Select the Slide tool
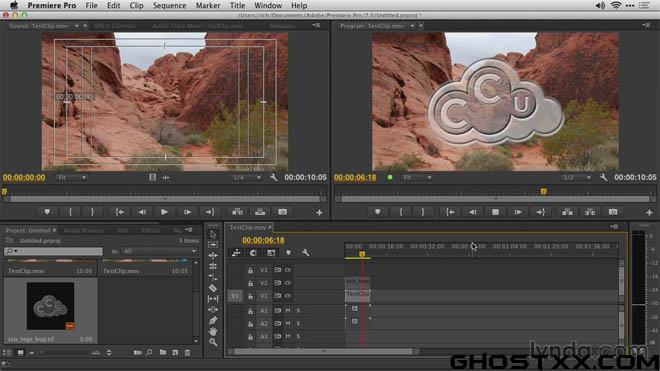 (213, 310)
